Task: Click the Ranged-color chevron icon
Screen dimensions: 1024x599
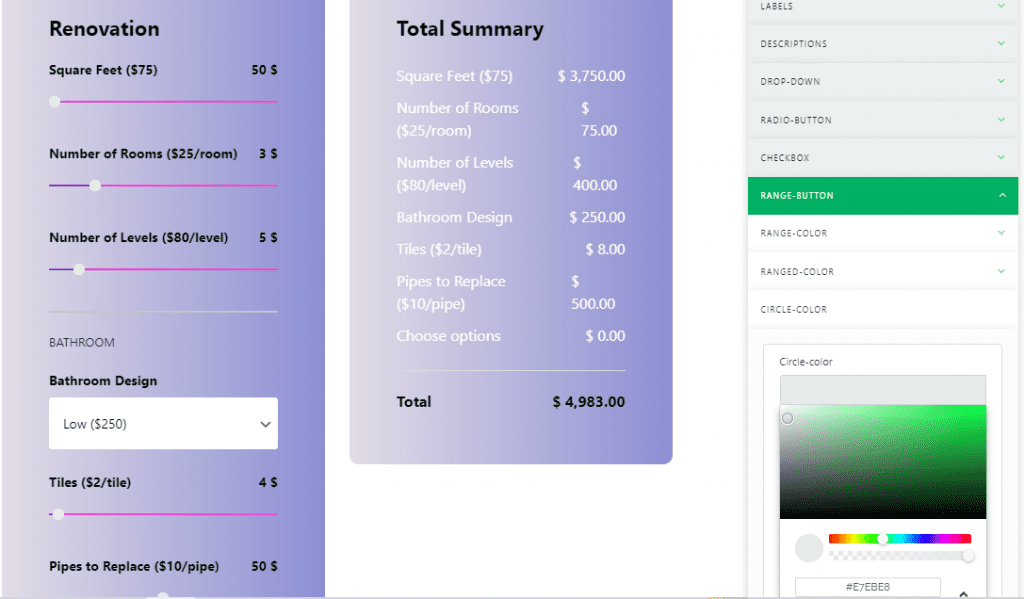Action: (x=1001, y=271)
